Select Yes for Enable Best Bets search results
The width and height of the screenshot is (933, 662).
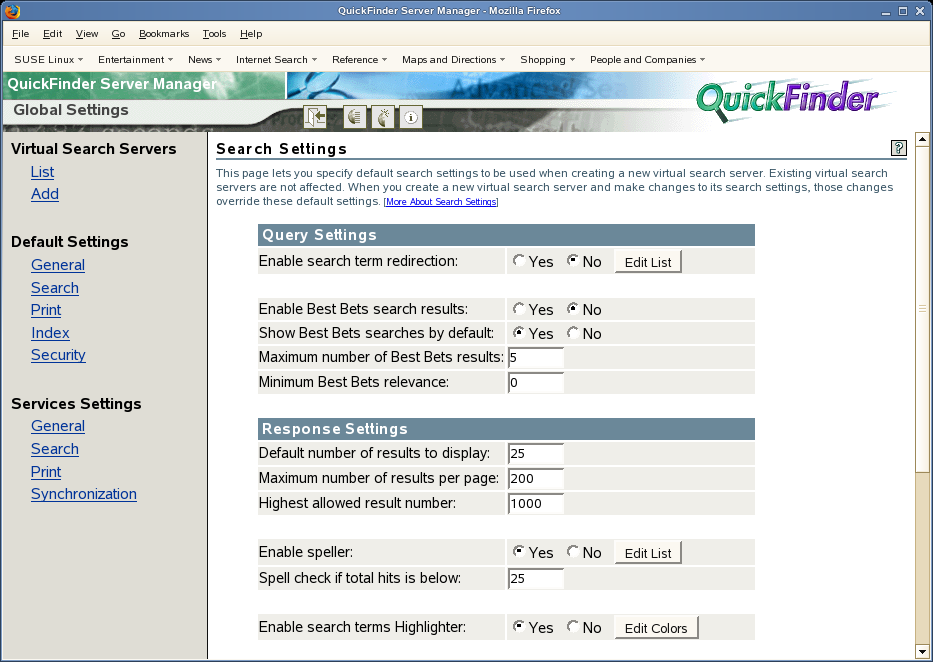[x=519, y=309]
